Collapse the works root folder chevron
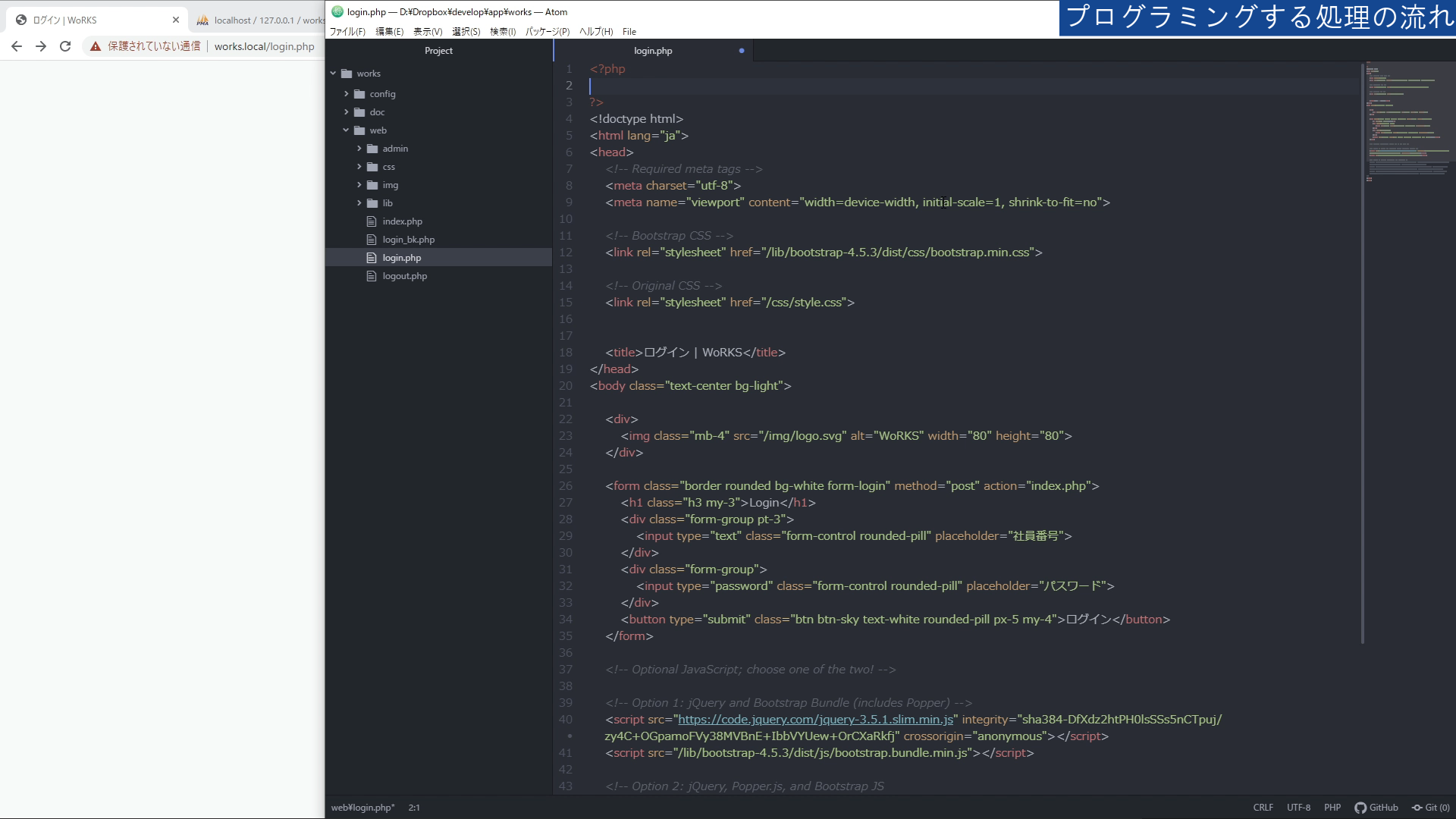This screenshot has height=819, width=1456. point(333,74)
